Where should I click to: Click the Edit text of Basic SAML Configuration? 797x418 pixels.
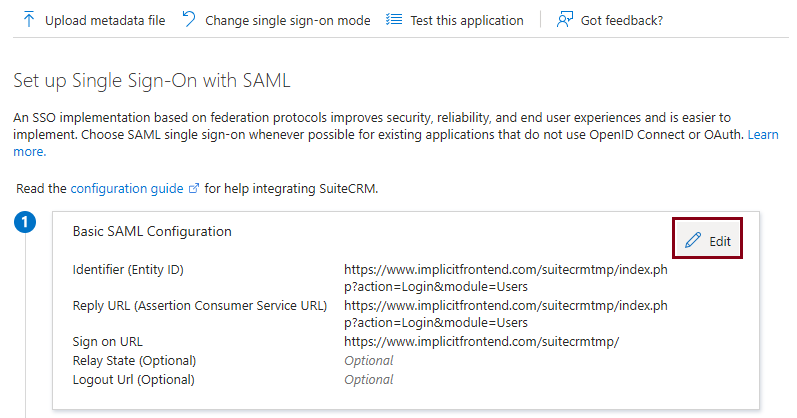(x=720, y=241)
